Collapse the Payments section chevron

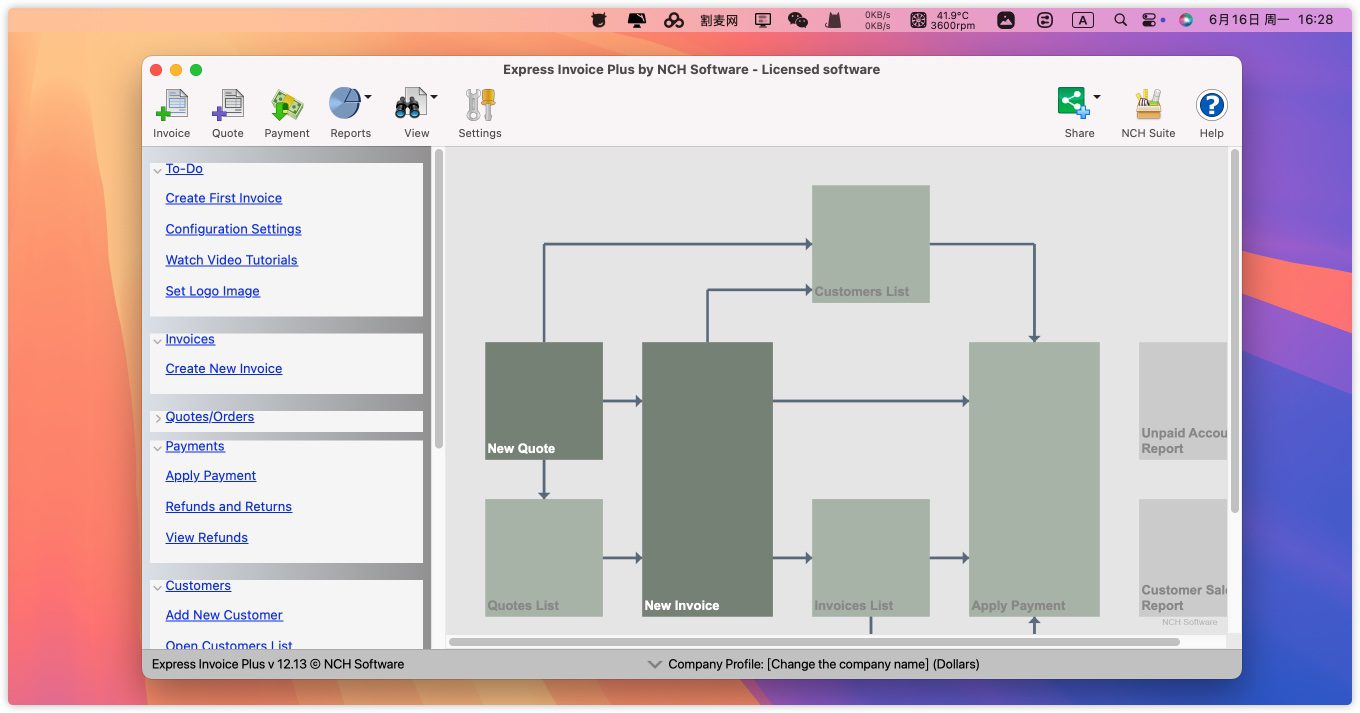click(157, 448)
